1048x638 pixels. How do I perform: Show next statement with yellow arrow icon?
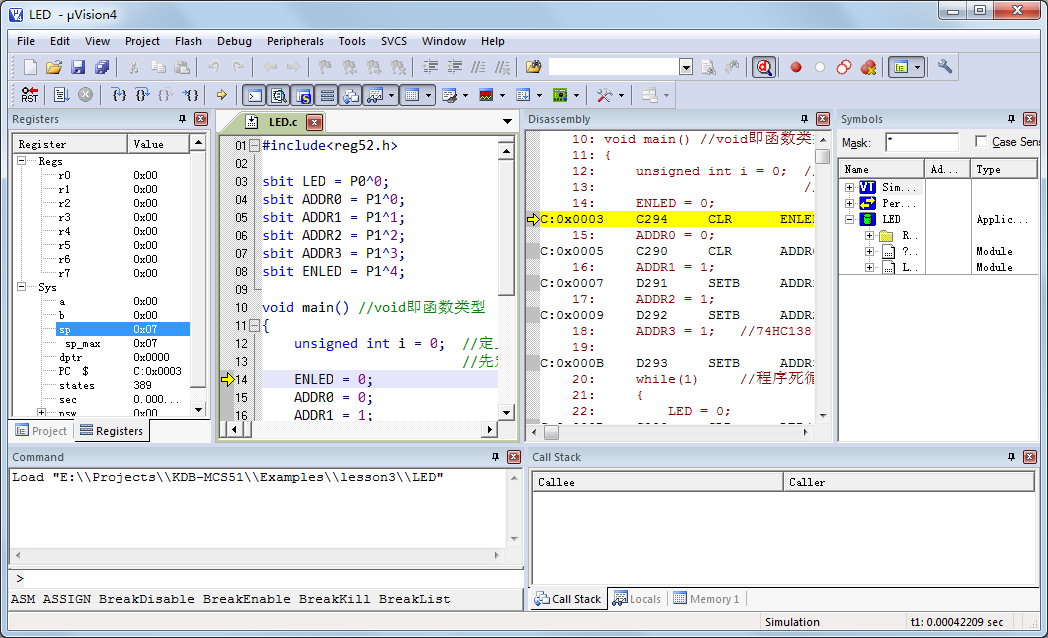tap(221, 94)
